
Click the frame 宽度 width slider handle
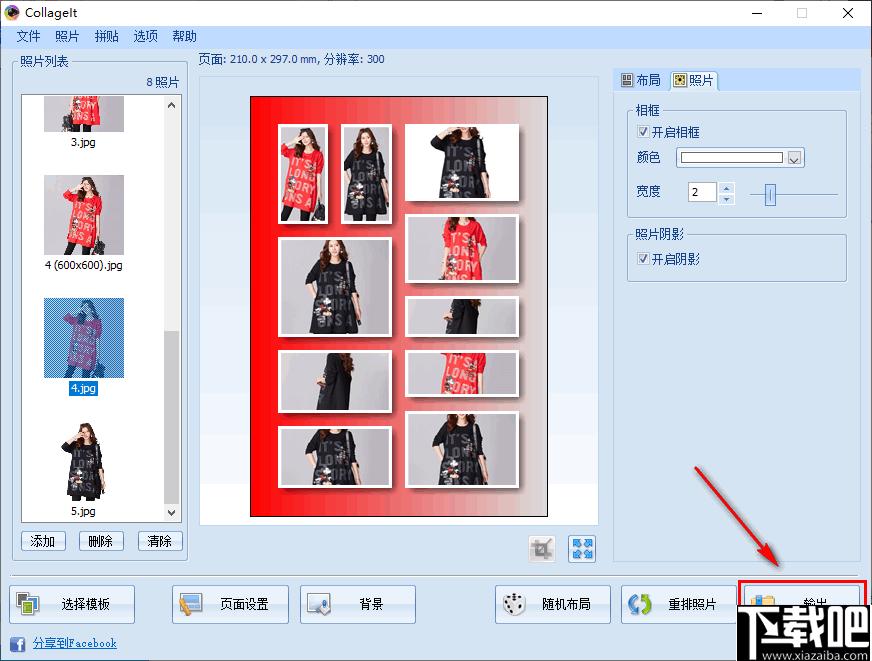click(770, 195)
